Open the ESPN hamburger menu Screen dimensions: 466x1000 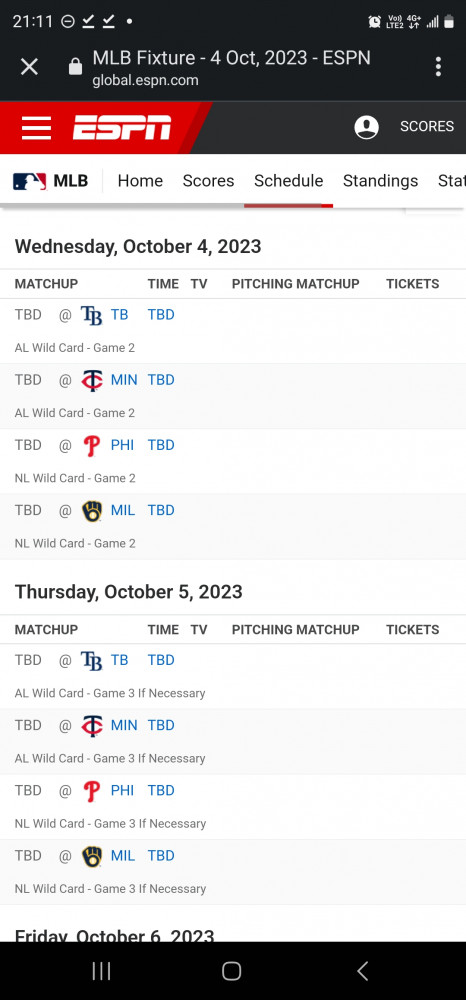(x=36, y=128)
